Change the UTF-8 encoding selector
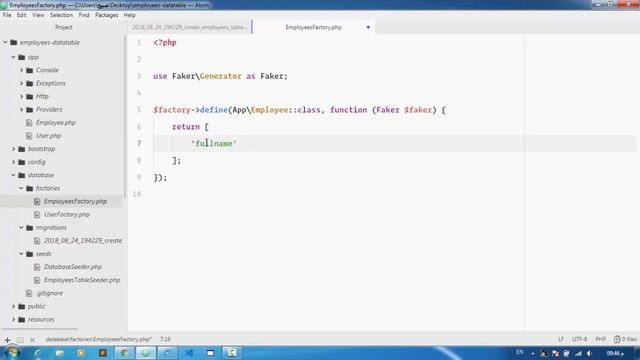The width and height of the screenshot is (640, 360). (580, 339)
